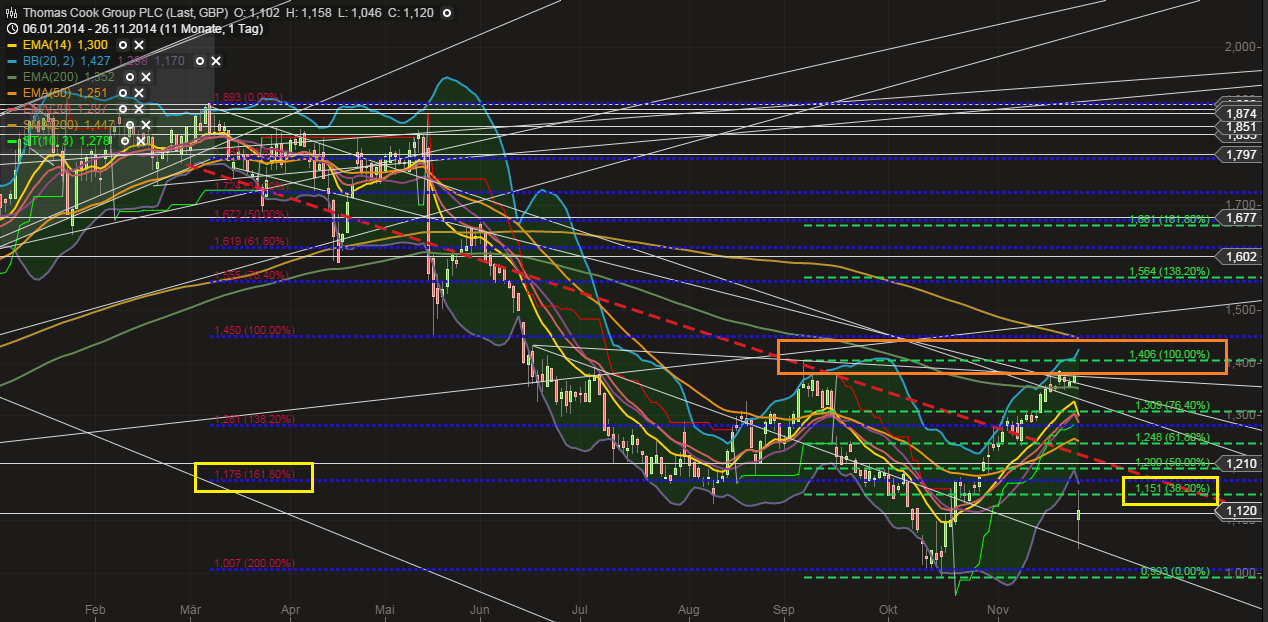Remove the EMA(14) indicator using its X icon
This screenshot has height=622, width=1268.
coord(139,45)
